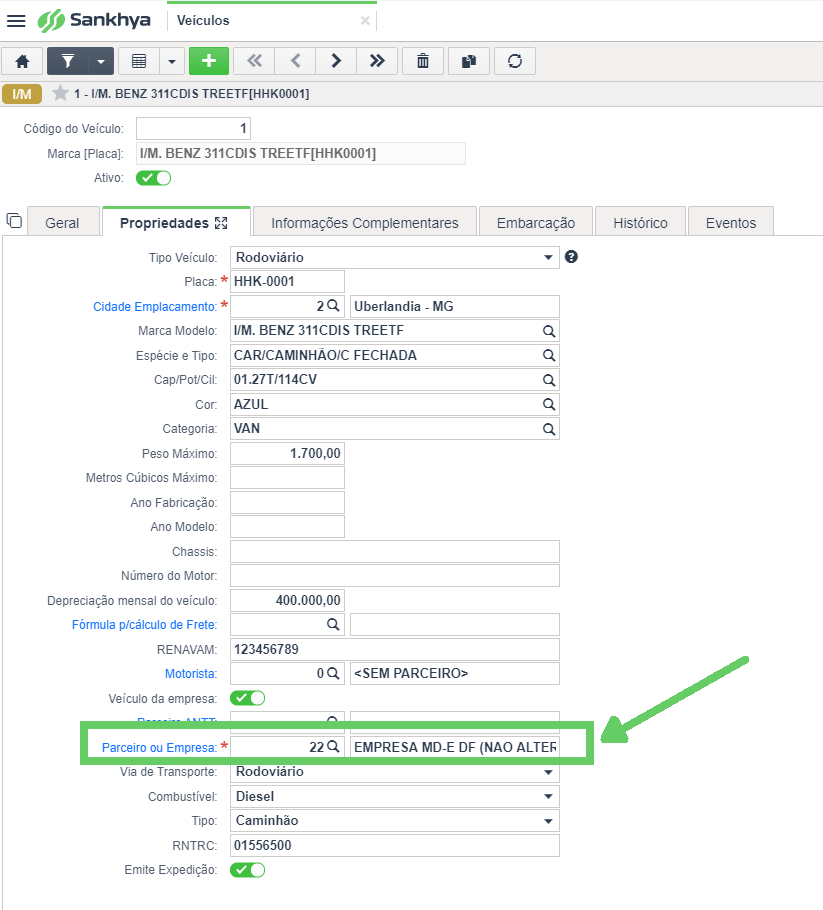
Task: Add a new vehicle record
Action: [x=209, y=61]
